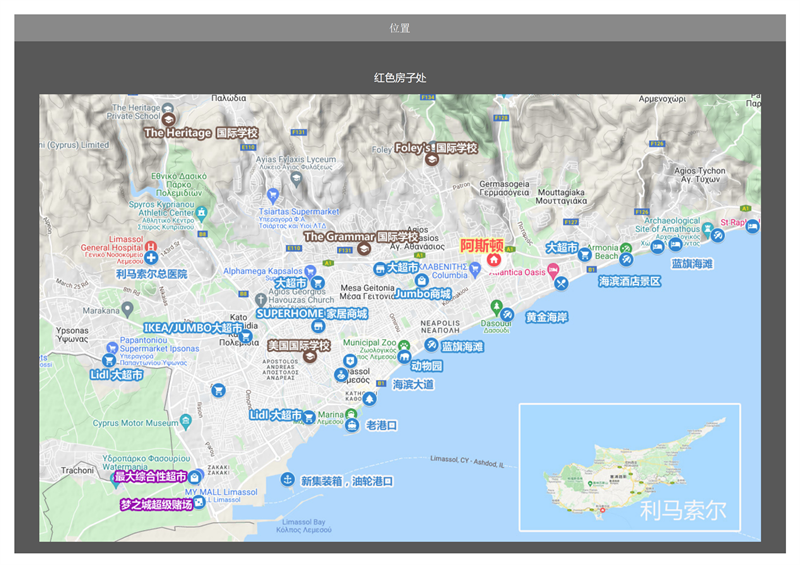
Task: Click the green Municipal Zoo paw marker
Action: click(x=404, y=346)
